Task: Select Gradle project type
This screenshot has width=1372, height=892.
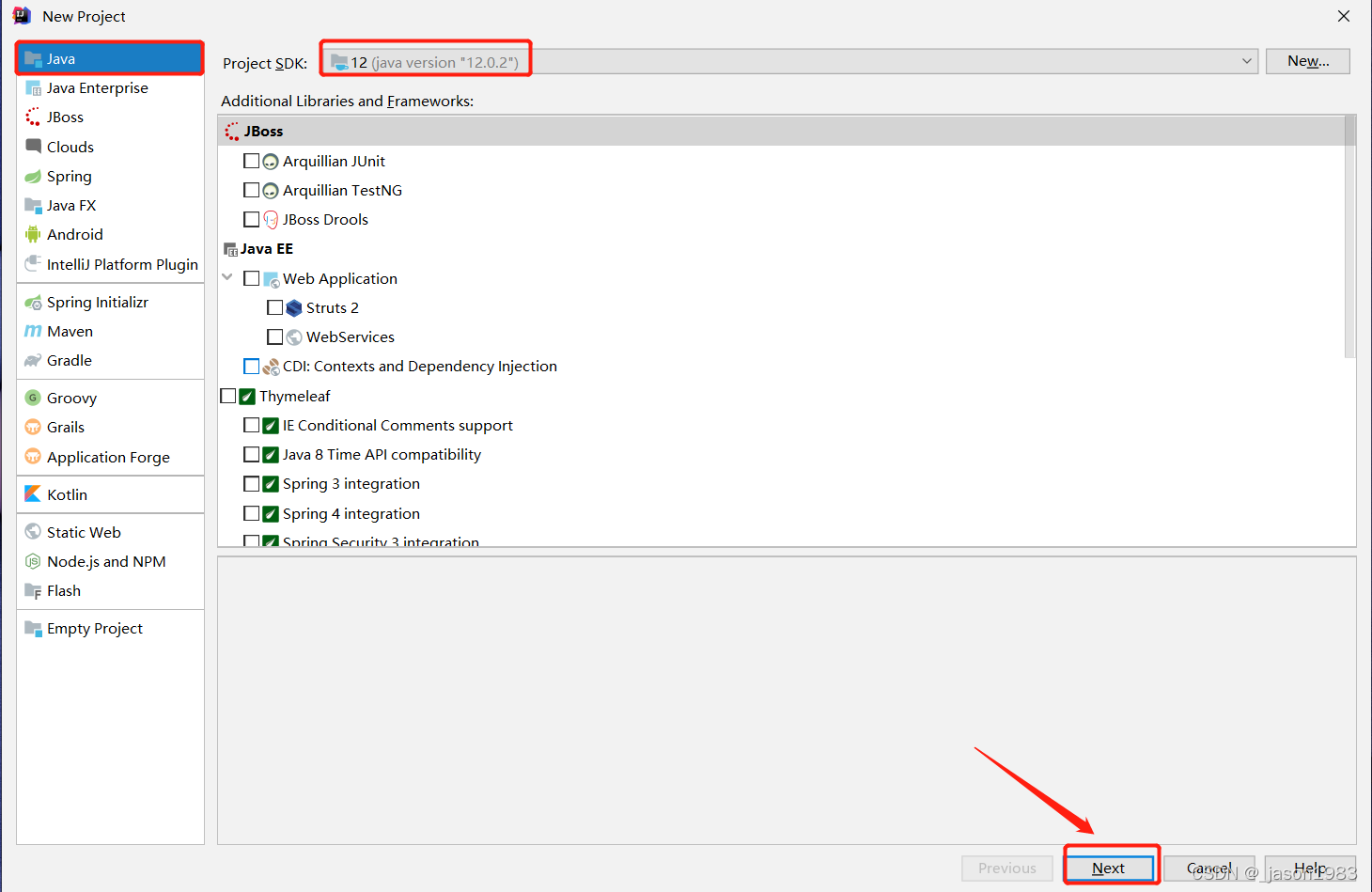Action: 110,360
